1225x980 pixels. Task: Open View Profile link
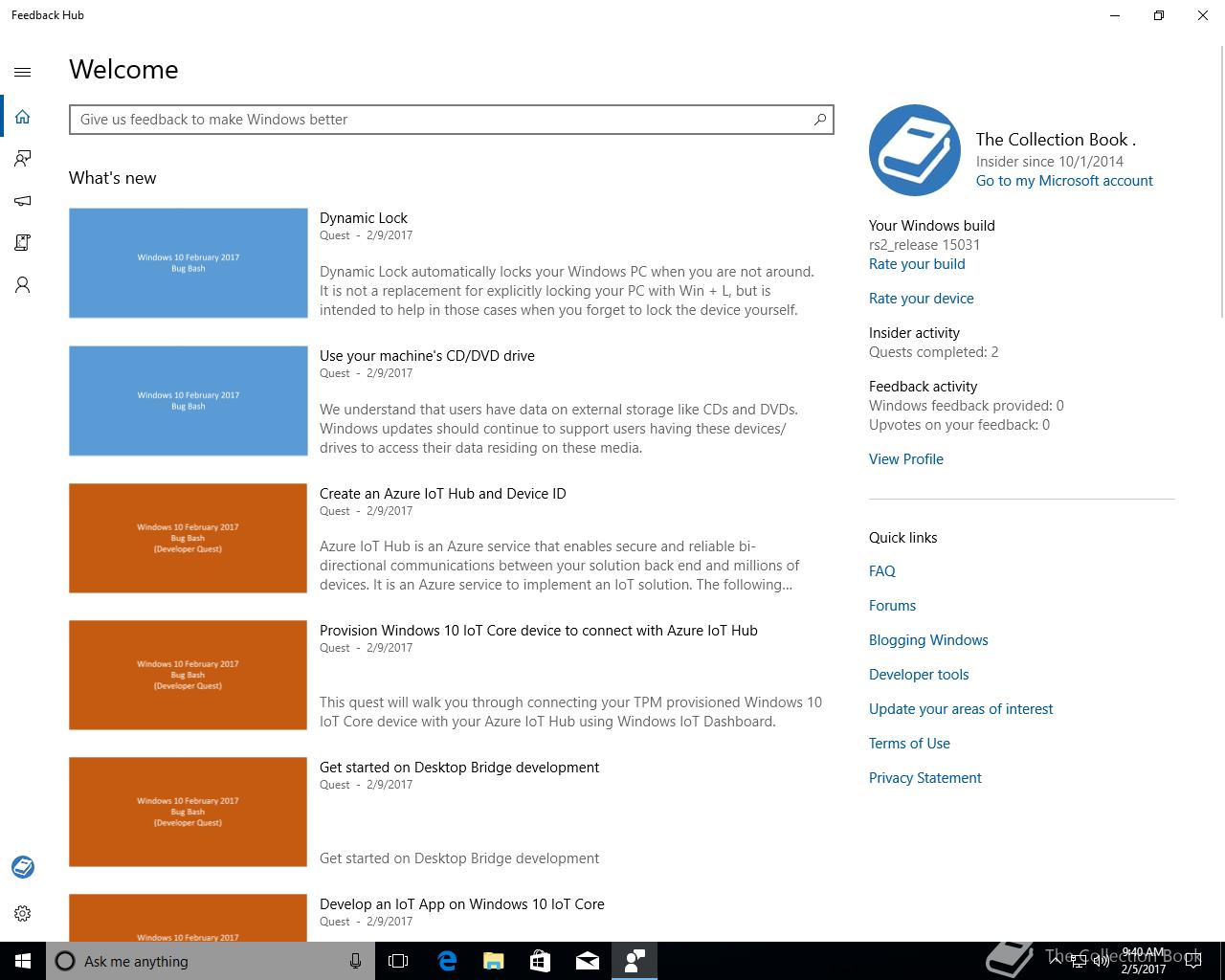[906, 459]
